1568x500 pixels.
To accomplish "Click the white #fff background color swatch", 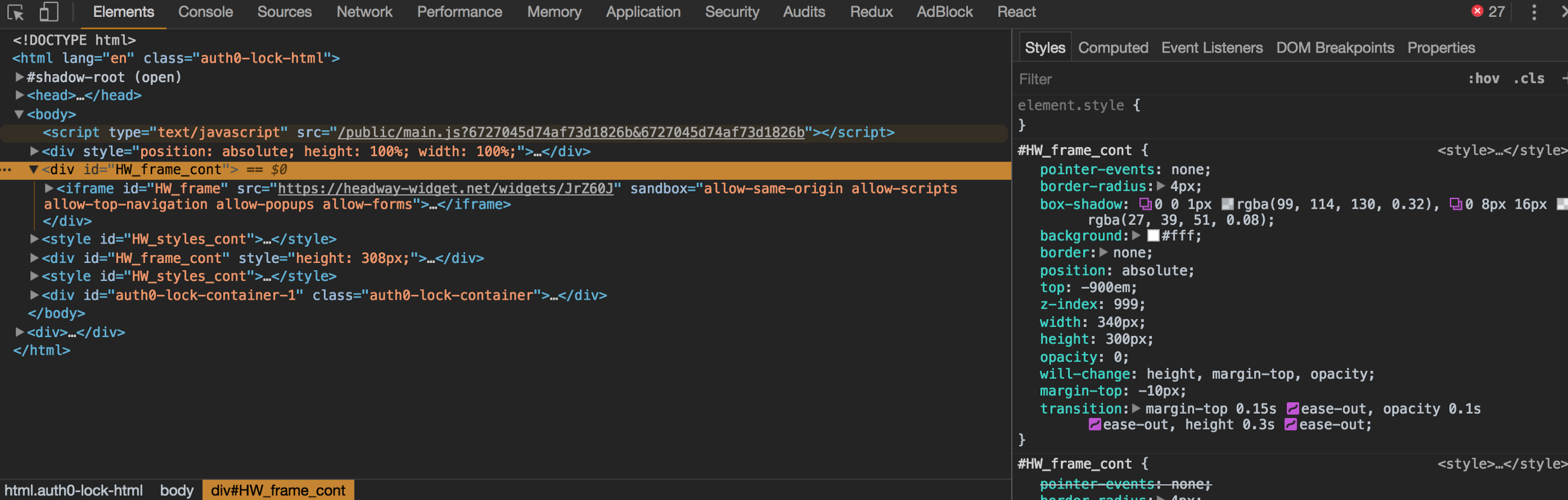I will (x=1153, y=236).
